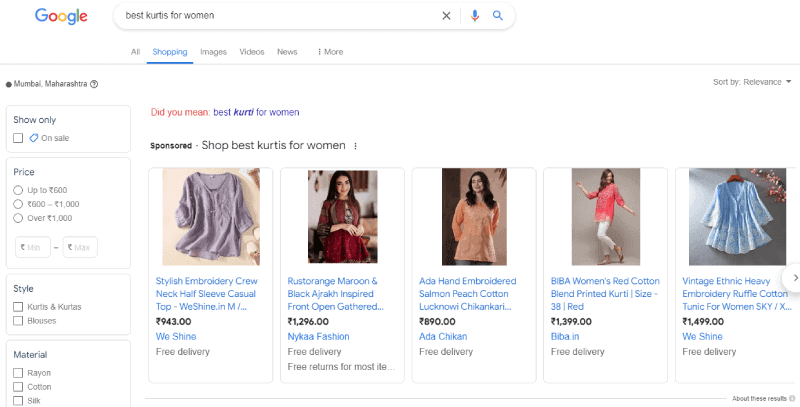The image size is (800, 407).
Task: Select the Shopping tab
Action: [170, 52]
